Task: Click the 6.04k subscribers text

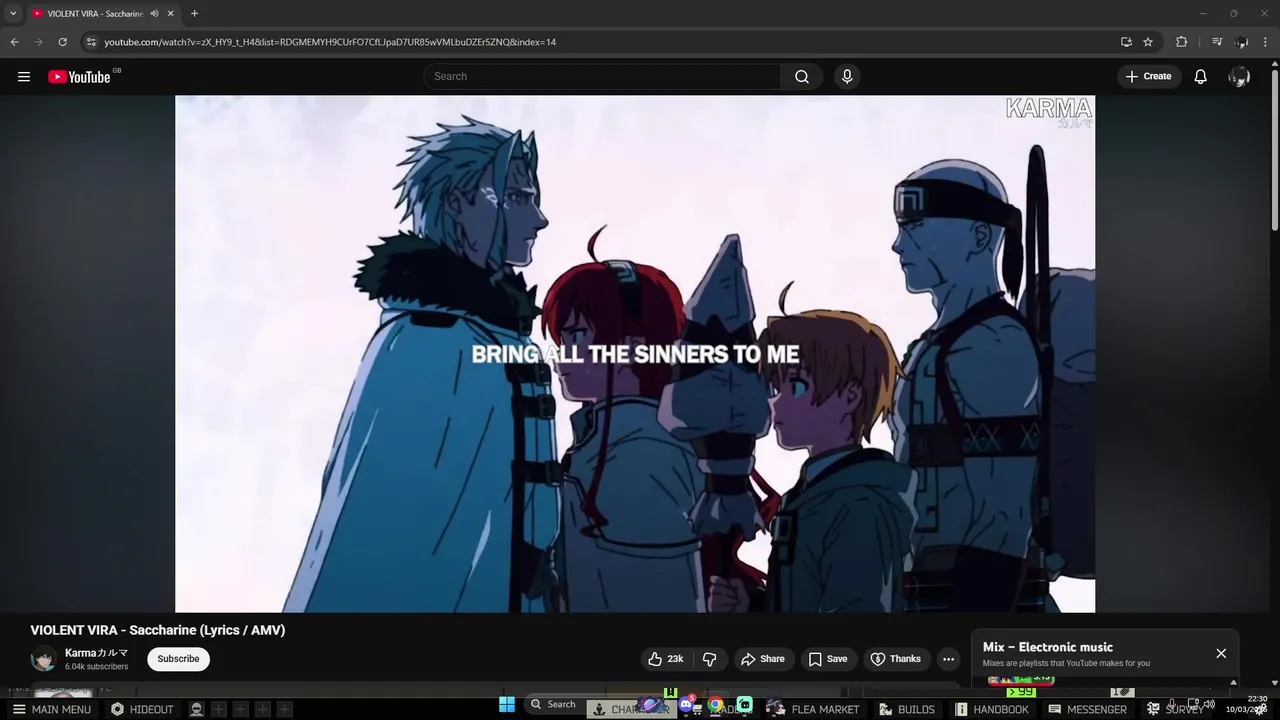Action: [x=97, y=667]
